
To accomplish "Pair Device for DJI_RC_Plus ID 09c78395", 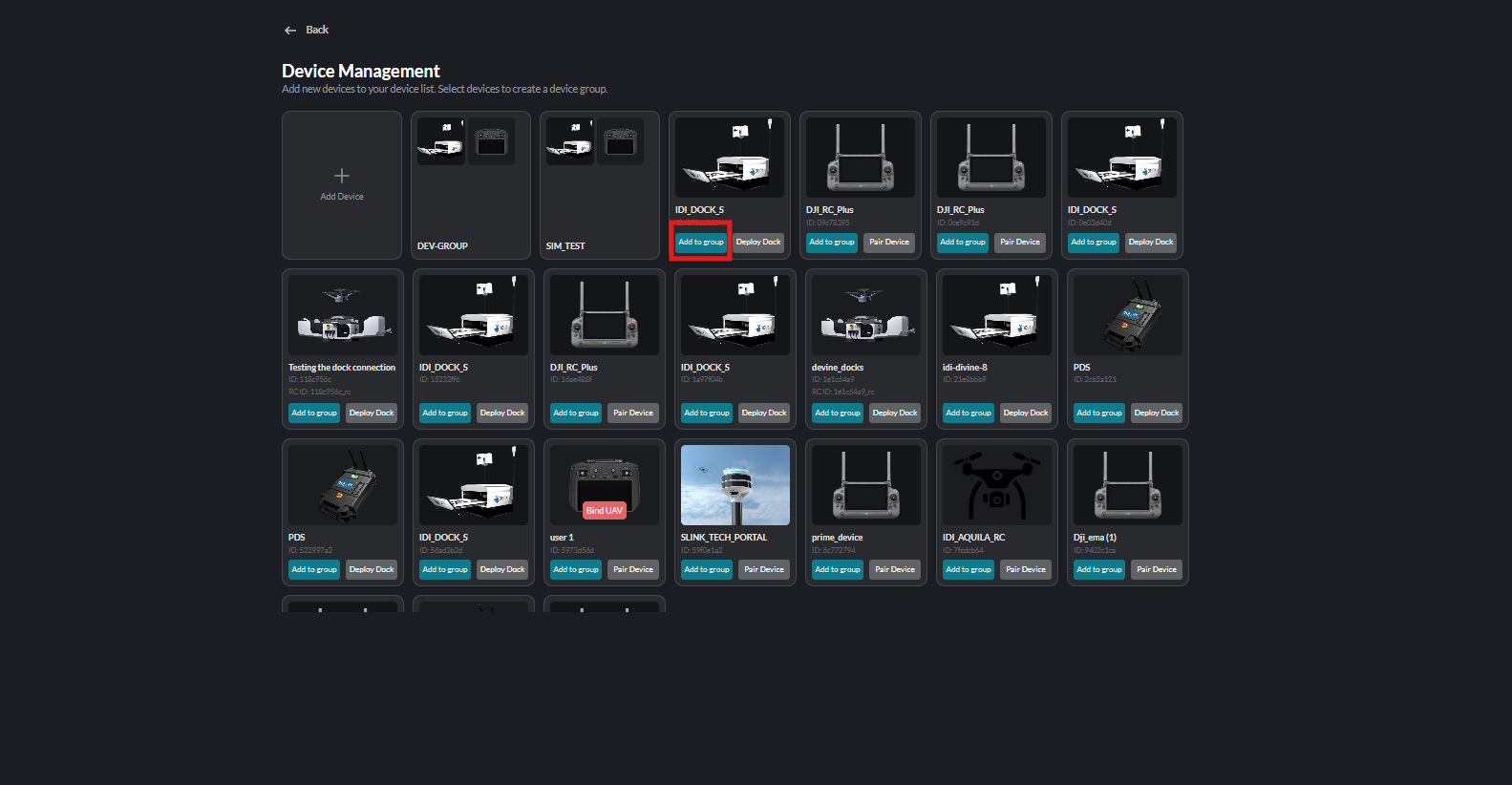I will pyautogui.click(x=889, y=243).
